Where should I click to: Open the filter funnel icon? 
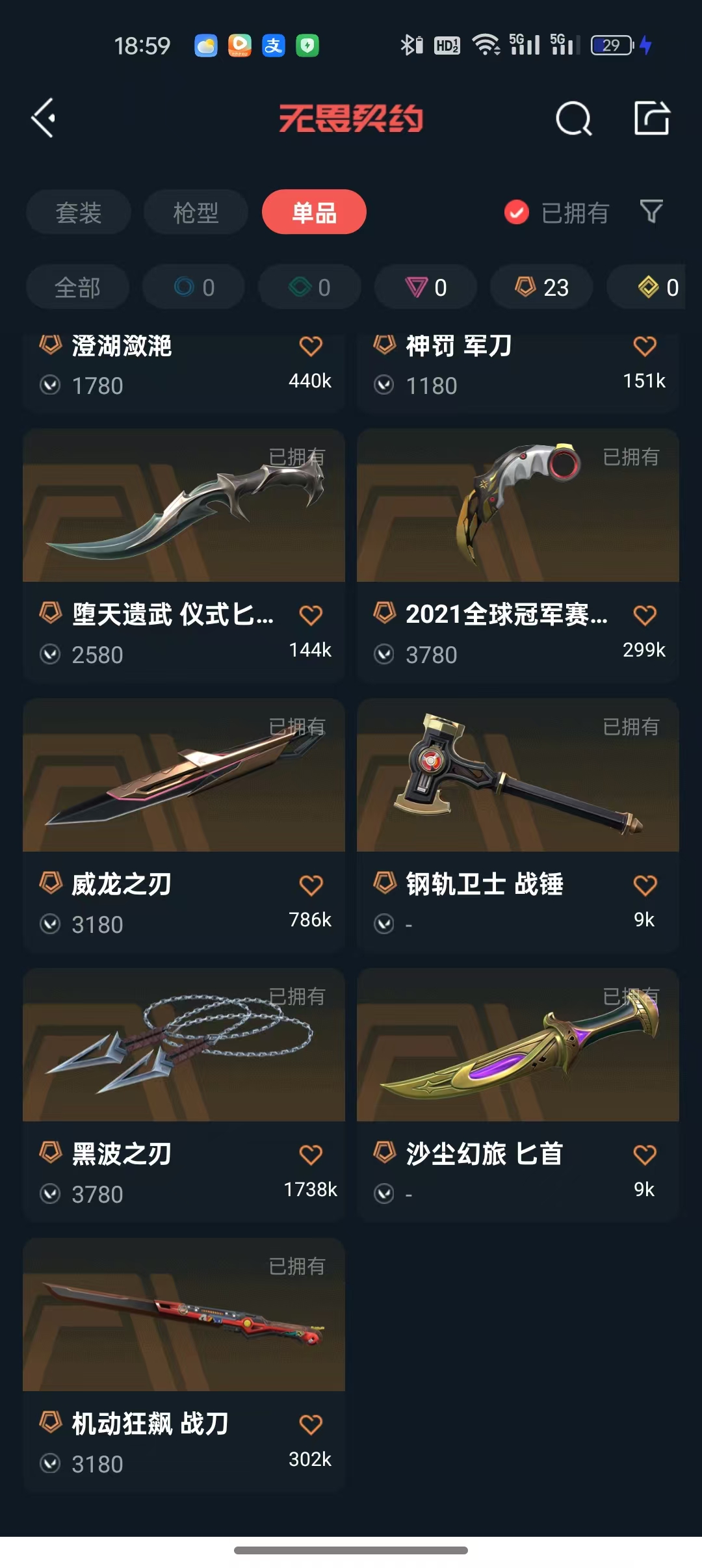(651, 211)
